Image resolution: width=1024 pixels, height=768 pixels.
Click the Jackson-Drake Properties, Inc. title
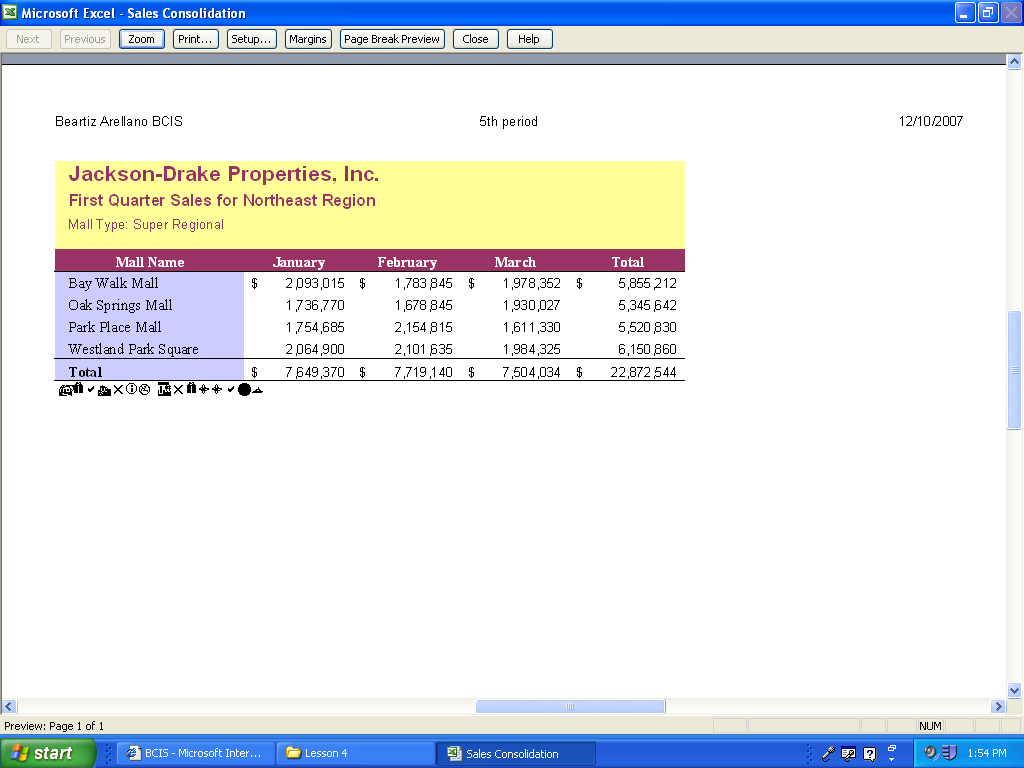click(223, 174)
